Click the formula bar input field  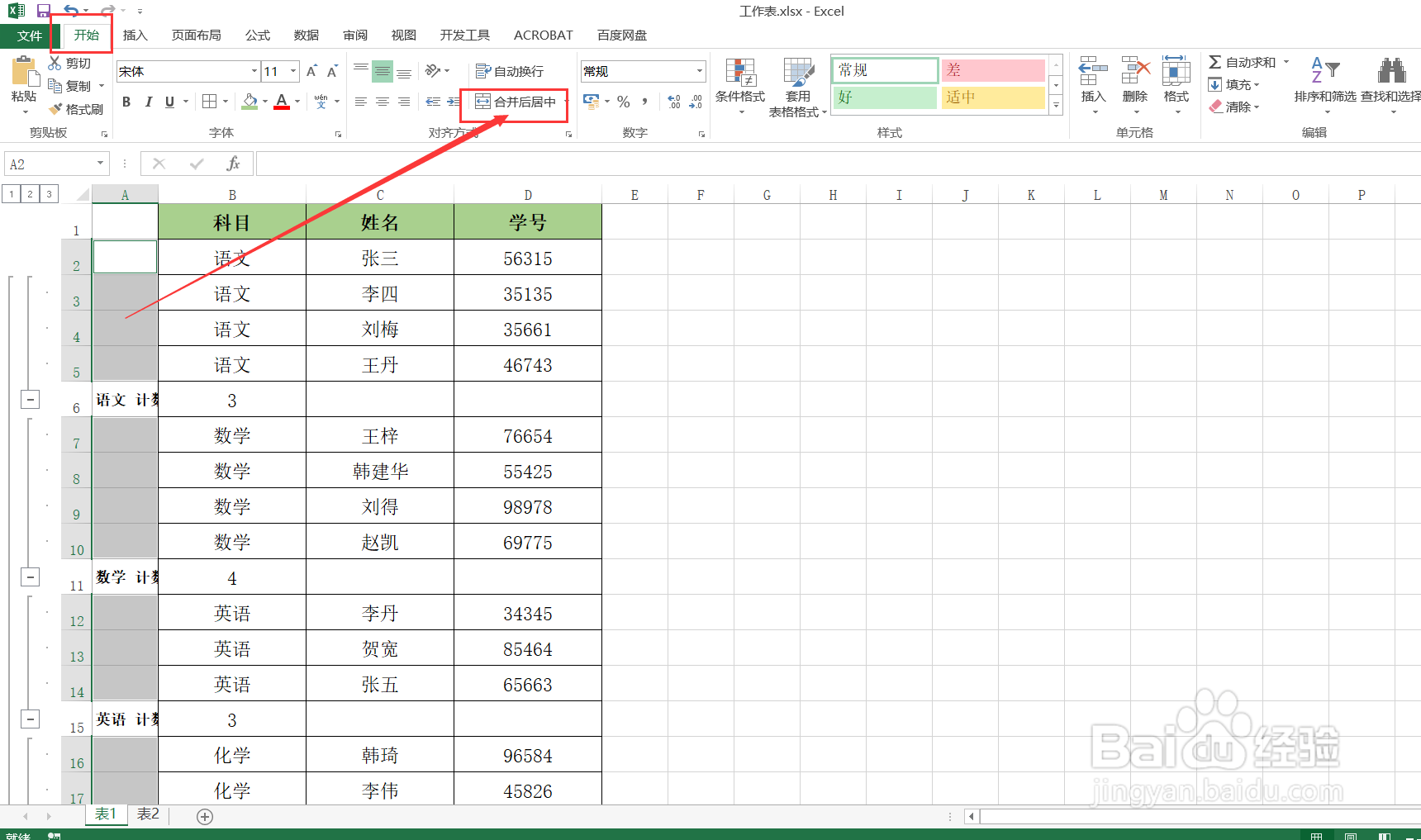838,164
